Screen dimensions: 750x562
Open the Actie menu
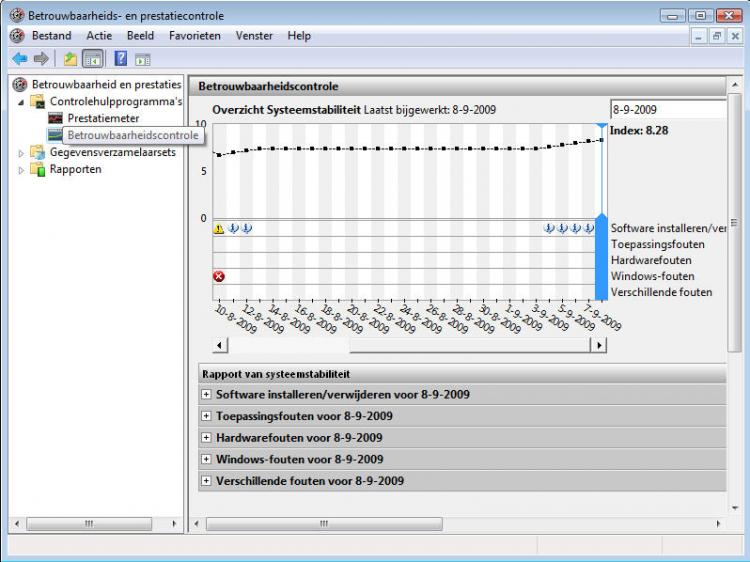click(99, 36)
